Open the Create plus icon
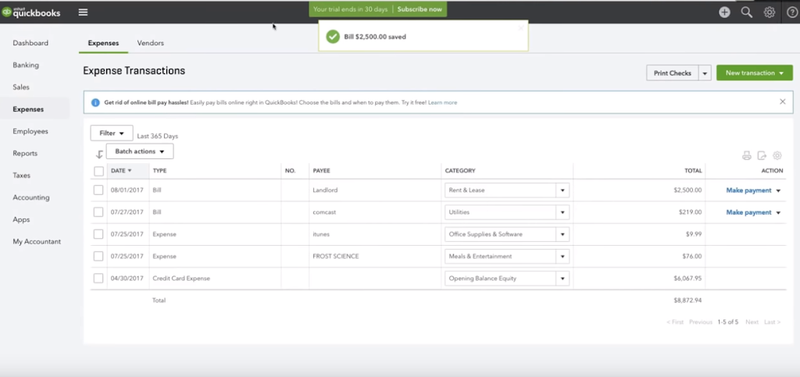Screen dimensions: 800x377 coord(724,12)
